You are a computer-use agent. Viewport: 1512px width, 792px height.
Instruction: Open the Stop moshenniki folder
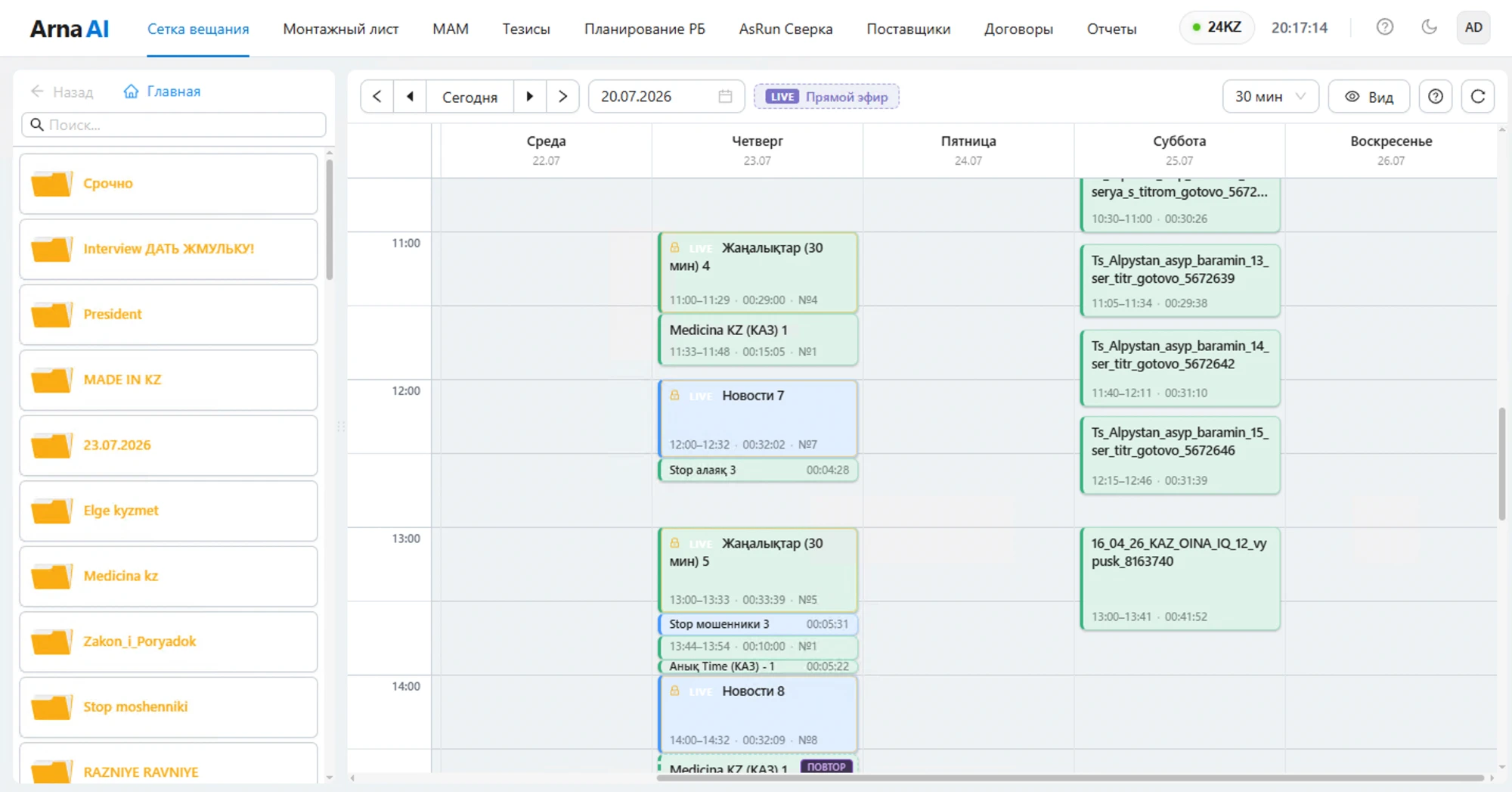point(169,707)
